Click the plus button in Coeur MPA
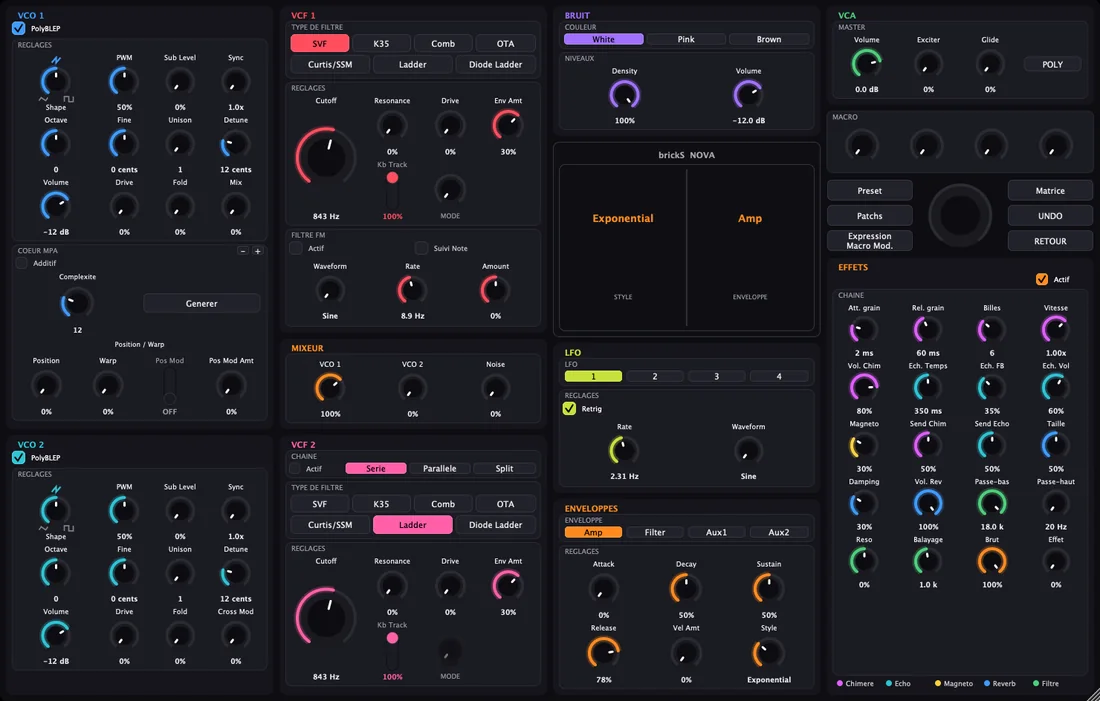This screenshot has width=1100, height=701. pos(257,251)
